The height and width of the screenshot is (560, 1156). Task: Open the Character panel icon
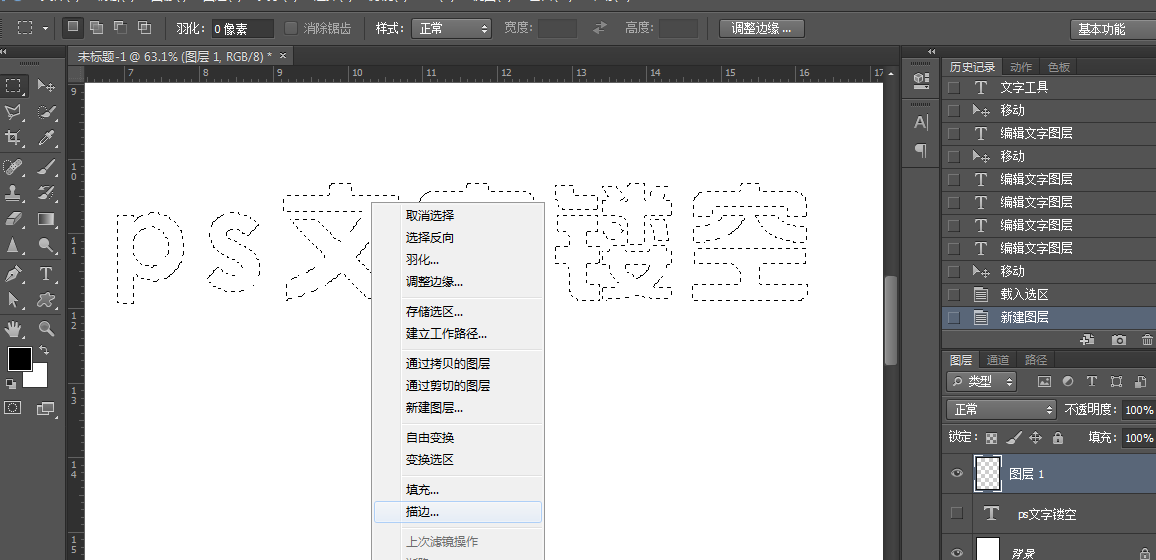coord(921,122)
